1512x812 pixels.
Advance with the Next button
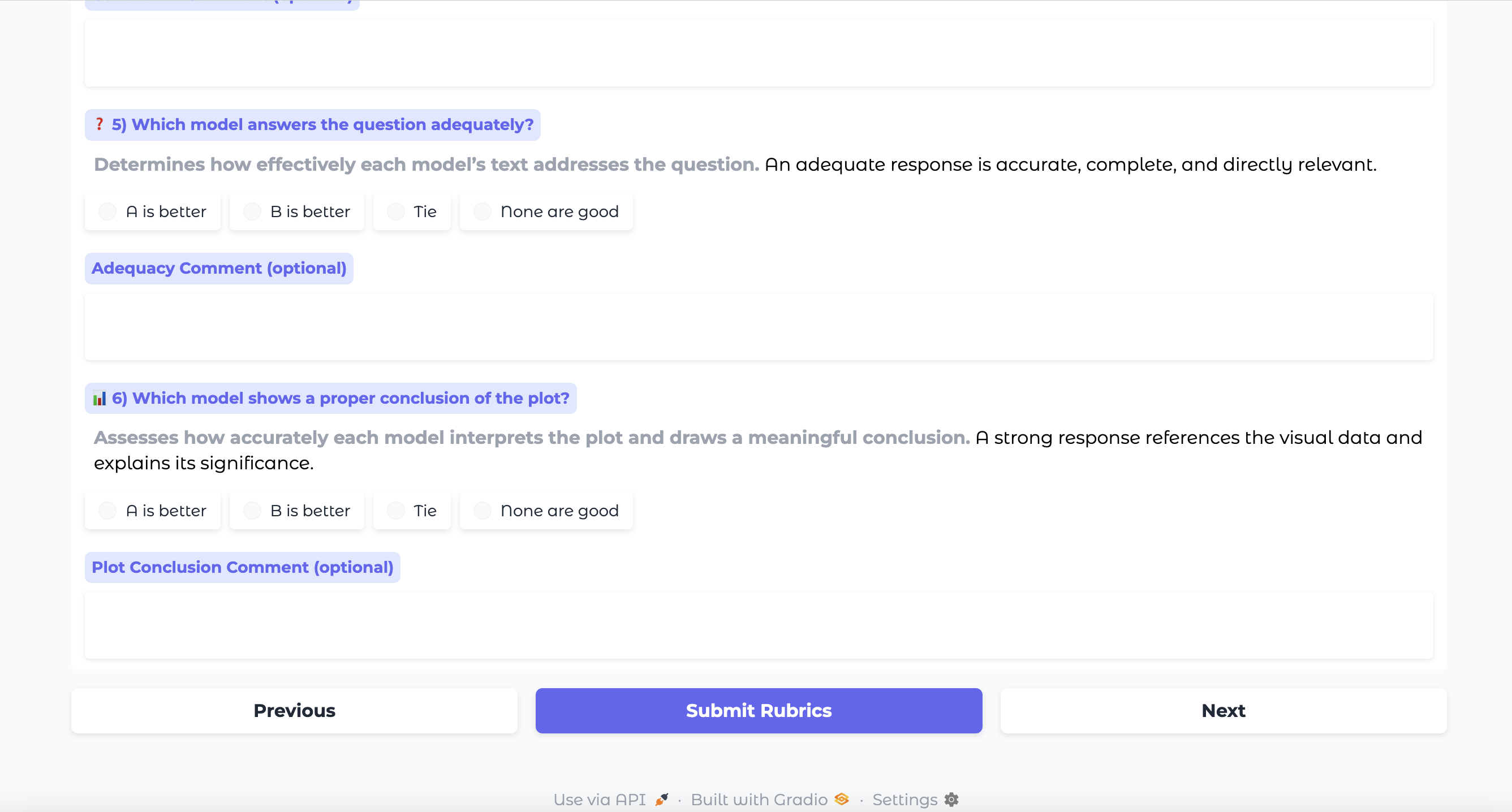[1223, 710]
